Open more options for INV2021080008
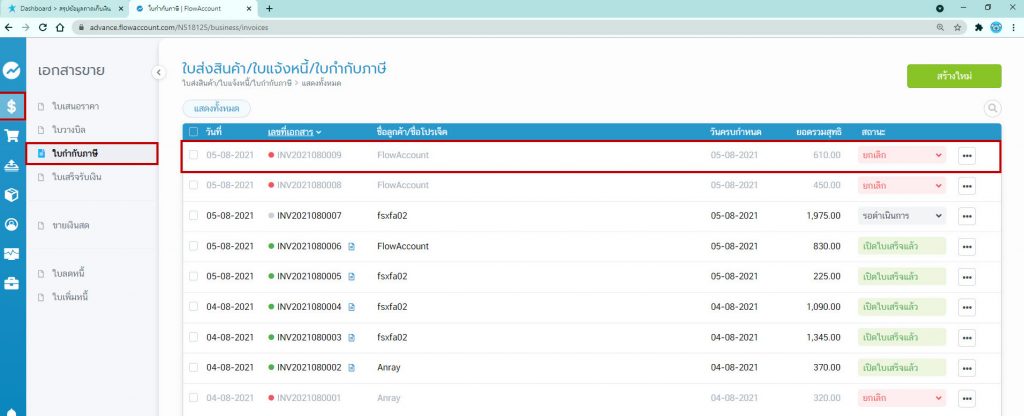1024x416 pixels. coord(967,185)
